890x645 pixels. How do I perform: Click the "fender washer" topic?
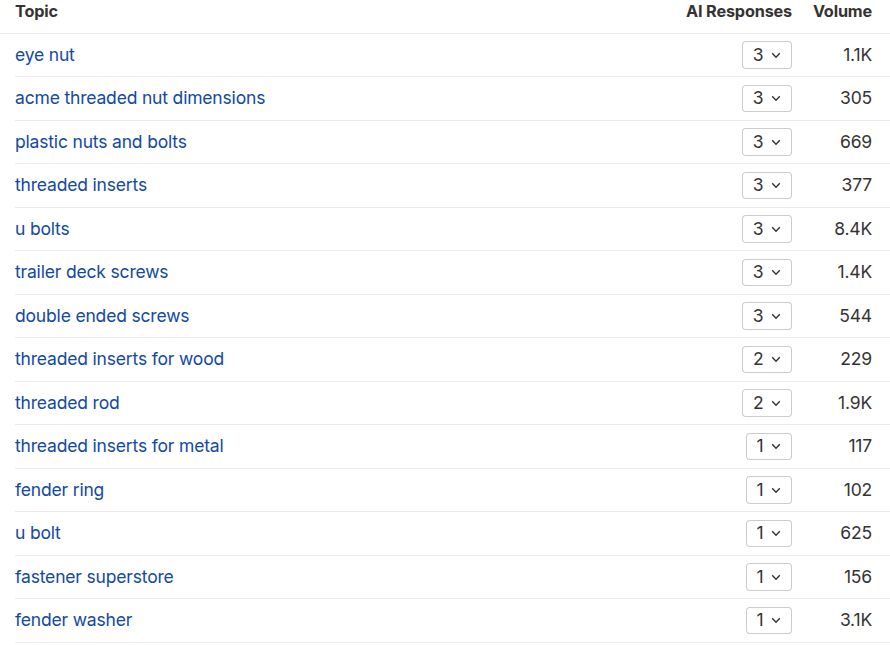click(74, 620)
